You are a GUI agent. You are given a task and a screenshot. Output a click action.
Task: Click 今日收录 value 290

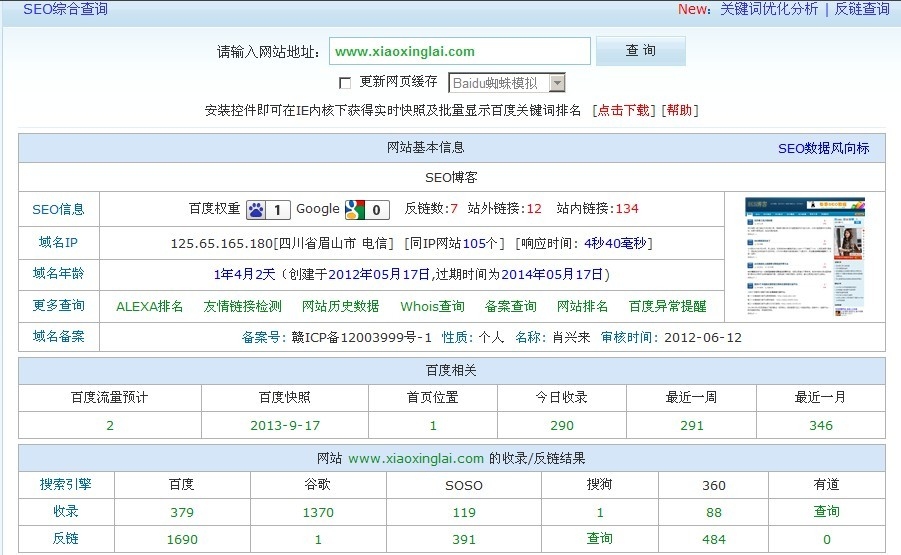click(562, 425)
